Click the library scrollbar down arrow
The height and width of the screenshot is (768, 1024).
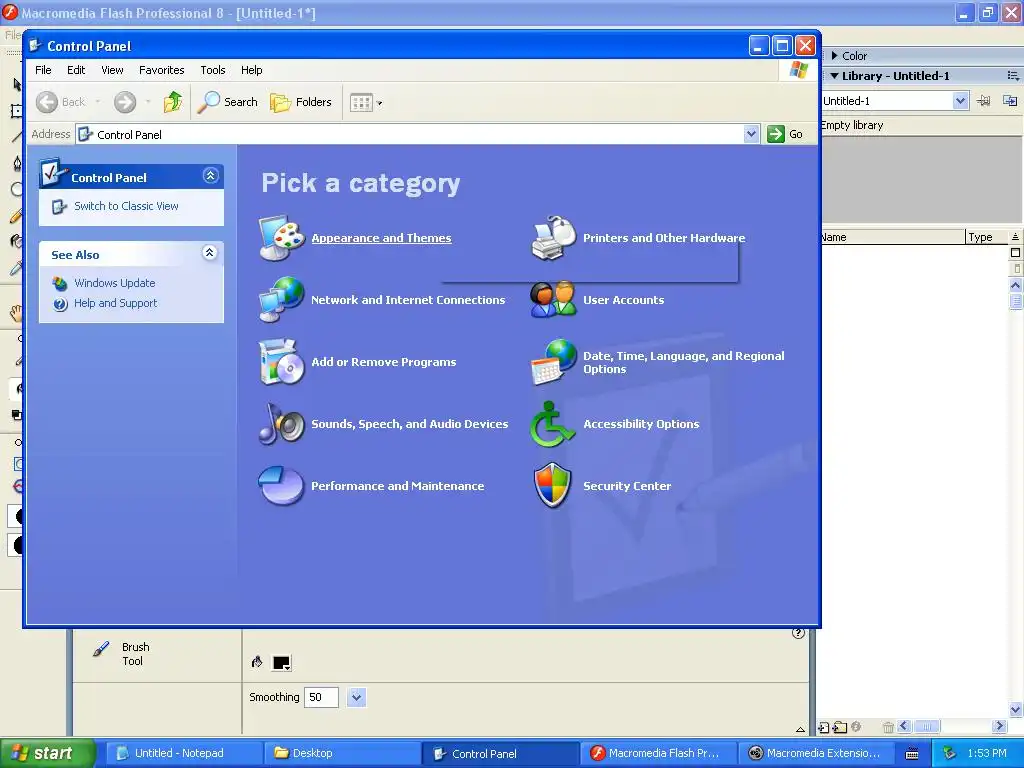1016,710
